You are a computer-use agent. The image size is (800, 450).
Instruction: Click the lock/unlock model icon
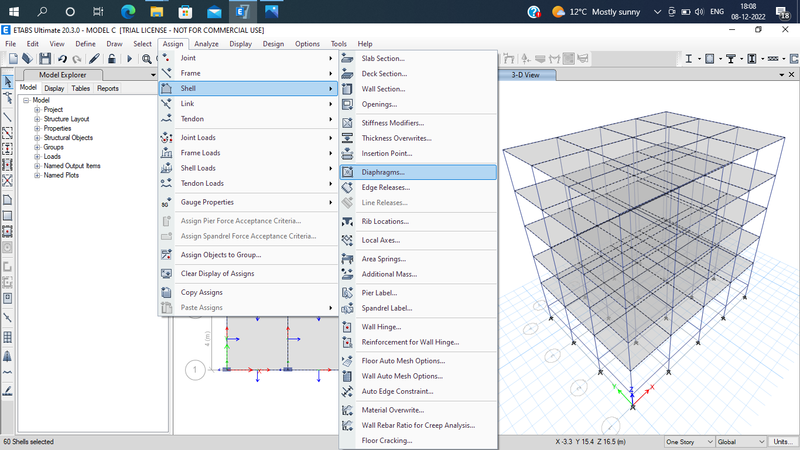click(111, 59)
